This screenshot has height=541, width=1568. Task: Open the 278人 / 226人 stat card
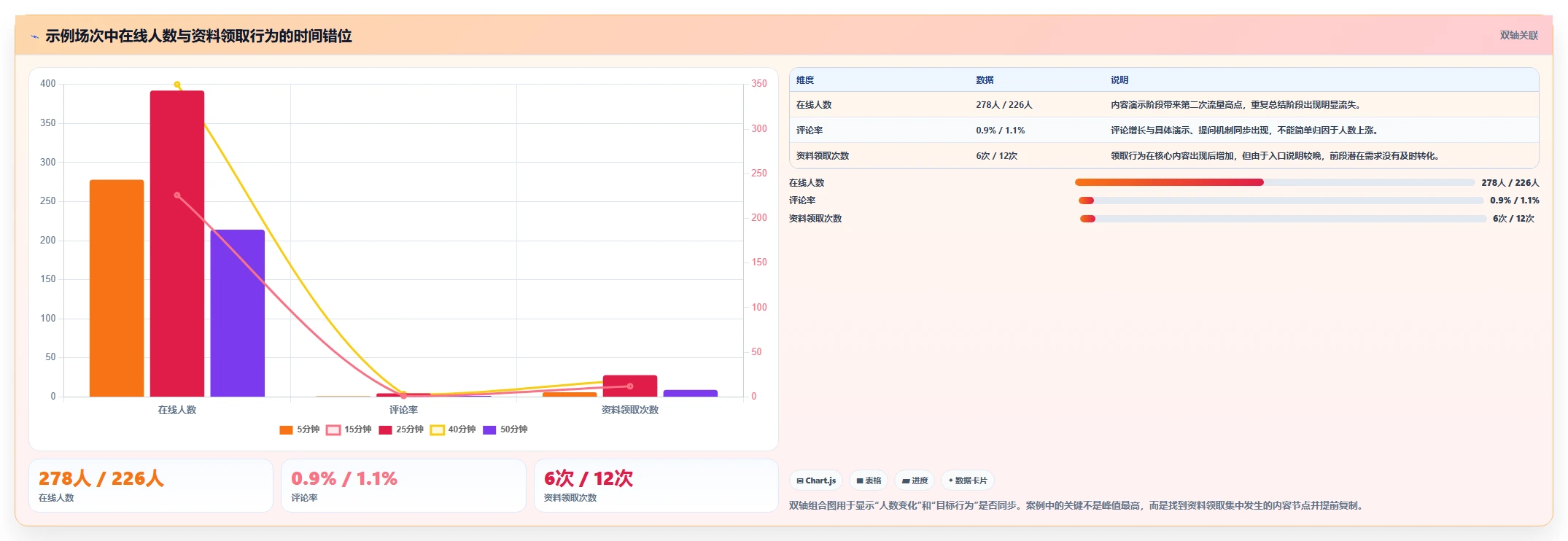click(151, 486)
